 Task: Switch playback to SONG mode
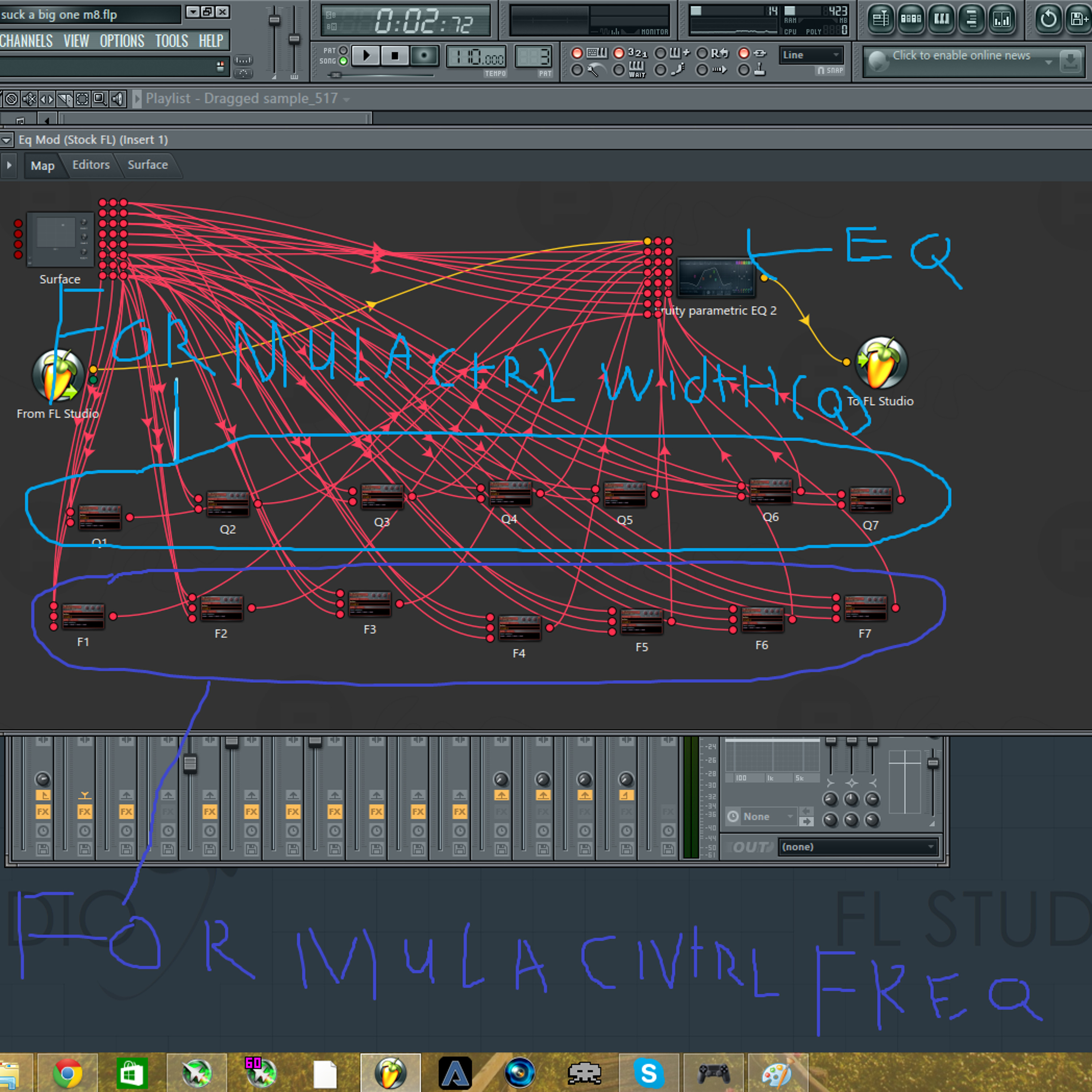pyautogui.click(x=343, y=61)
